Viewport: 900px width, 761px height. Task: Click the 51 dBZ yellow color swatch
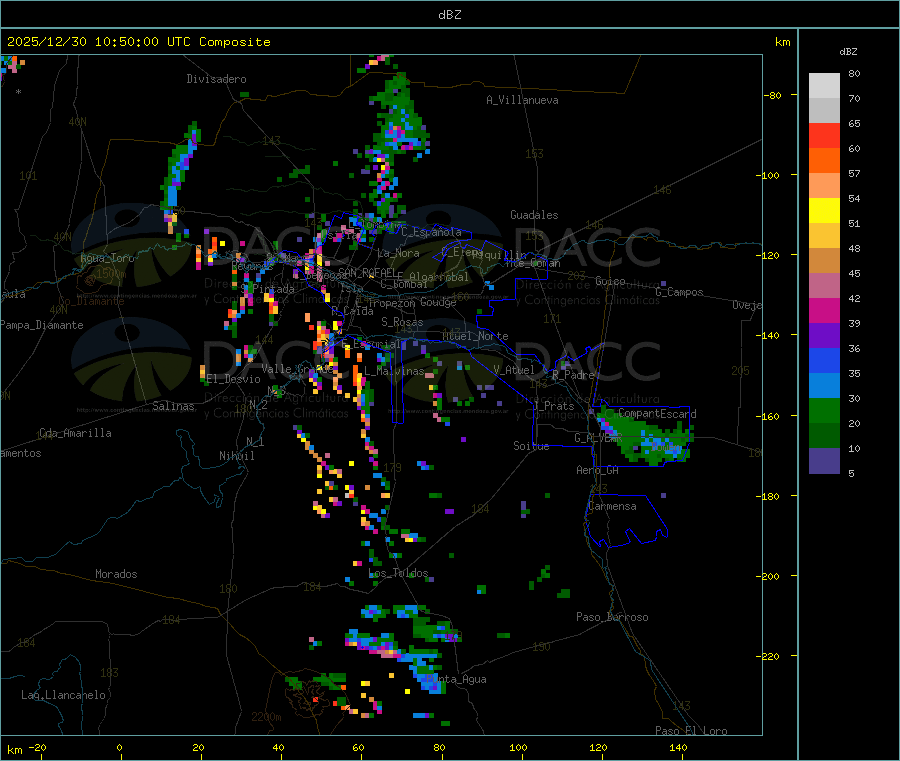click(x=824, y=211)
